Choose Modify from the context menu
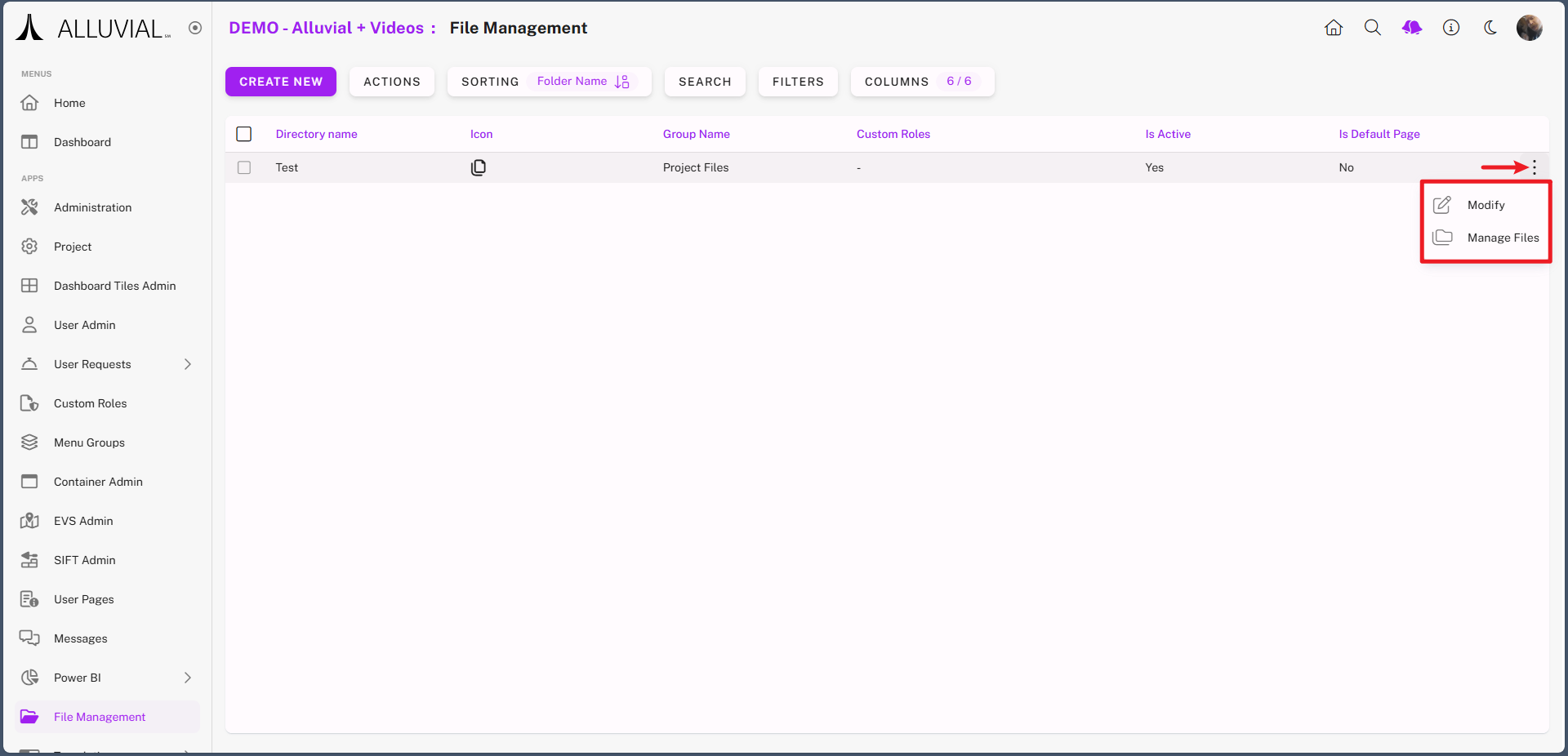Screen dimensions: 1568x756 1486,205
